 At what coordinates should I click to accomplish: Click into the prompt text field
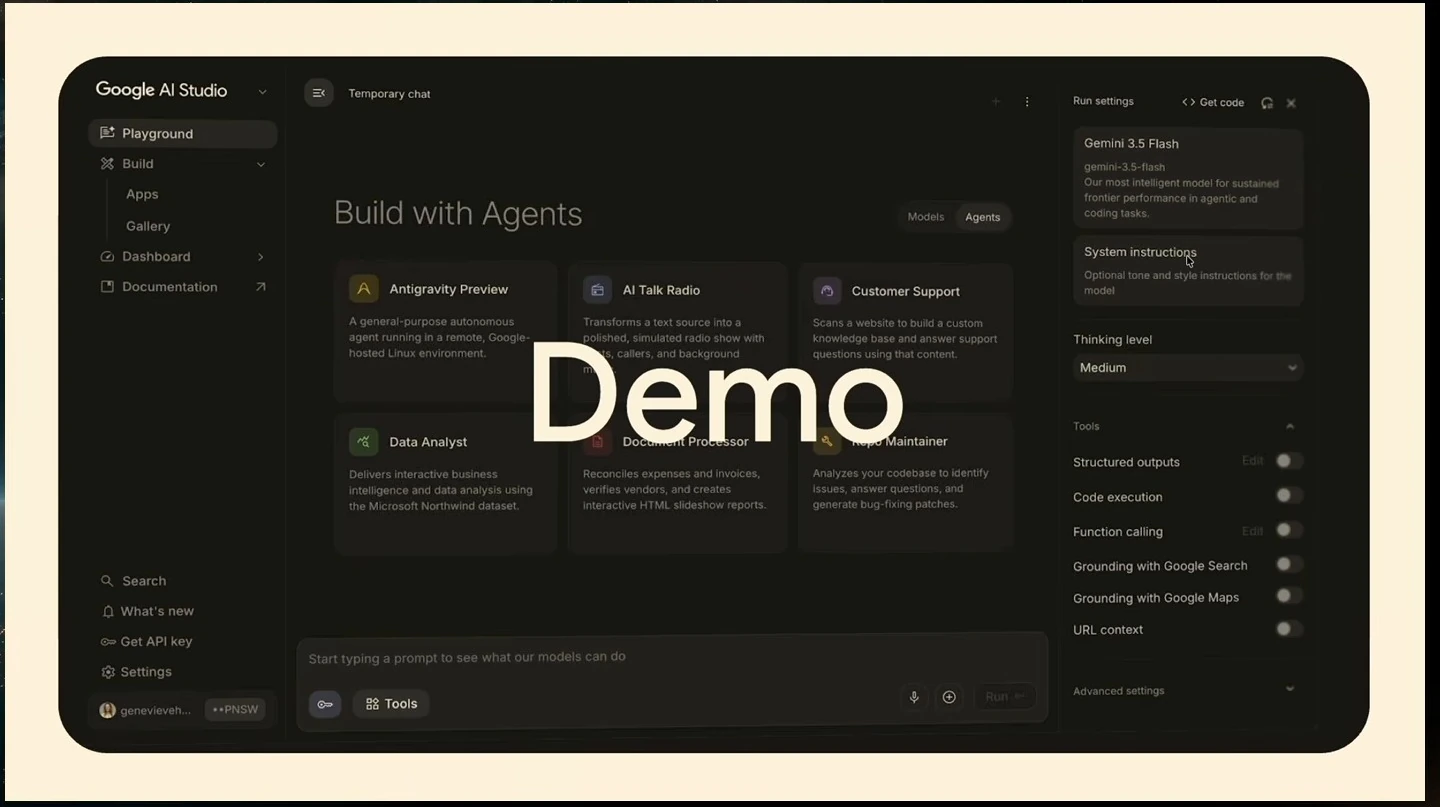point(672,657)
